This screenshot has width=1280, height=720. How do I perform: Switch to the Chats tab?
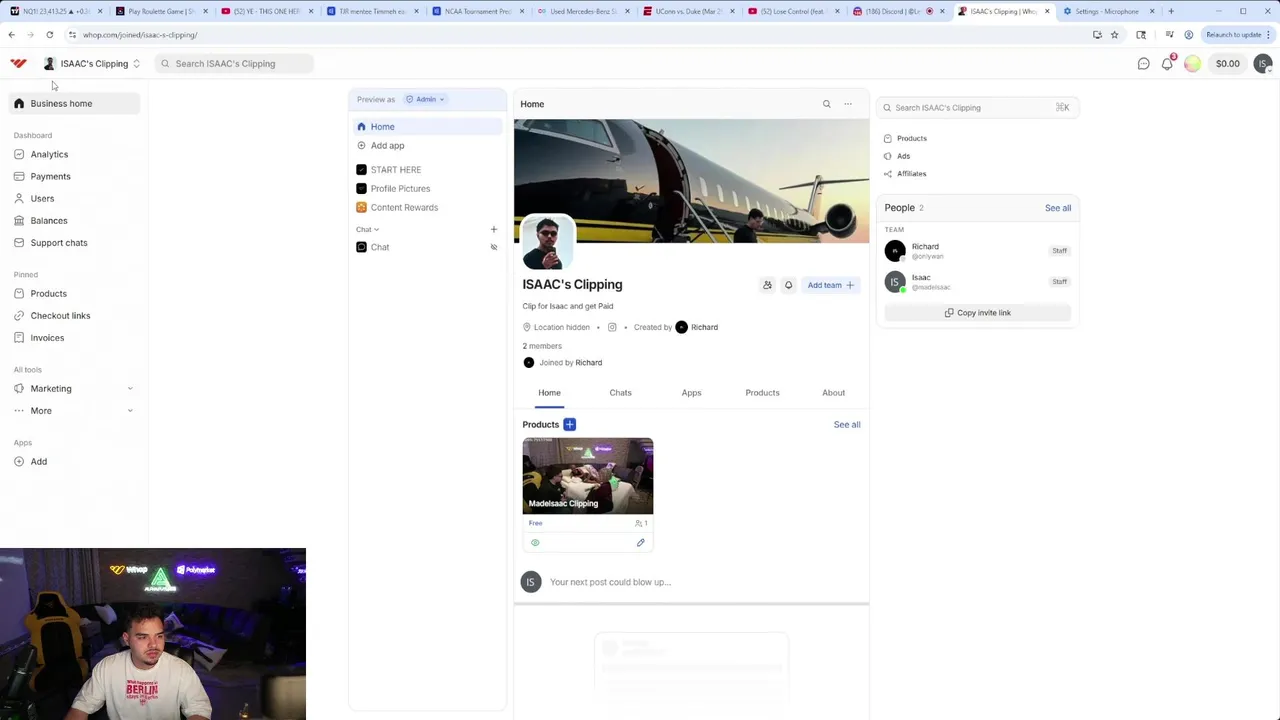tap(620, 393)
